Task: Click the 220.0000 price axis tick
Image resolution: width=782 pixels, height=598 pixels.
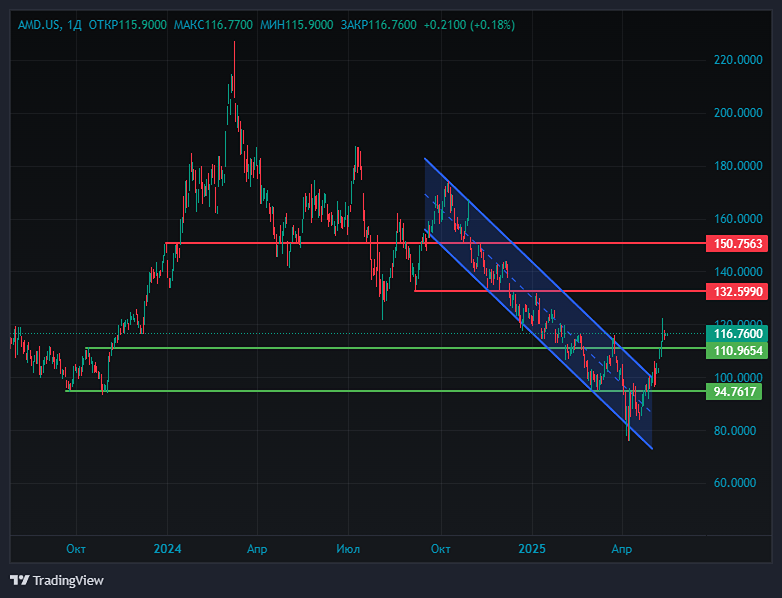Action: click(x=738, y=60)
